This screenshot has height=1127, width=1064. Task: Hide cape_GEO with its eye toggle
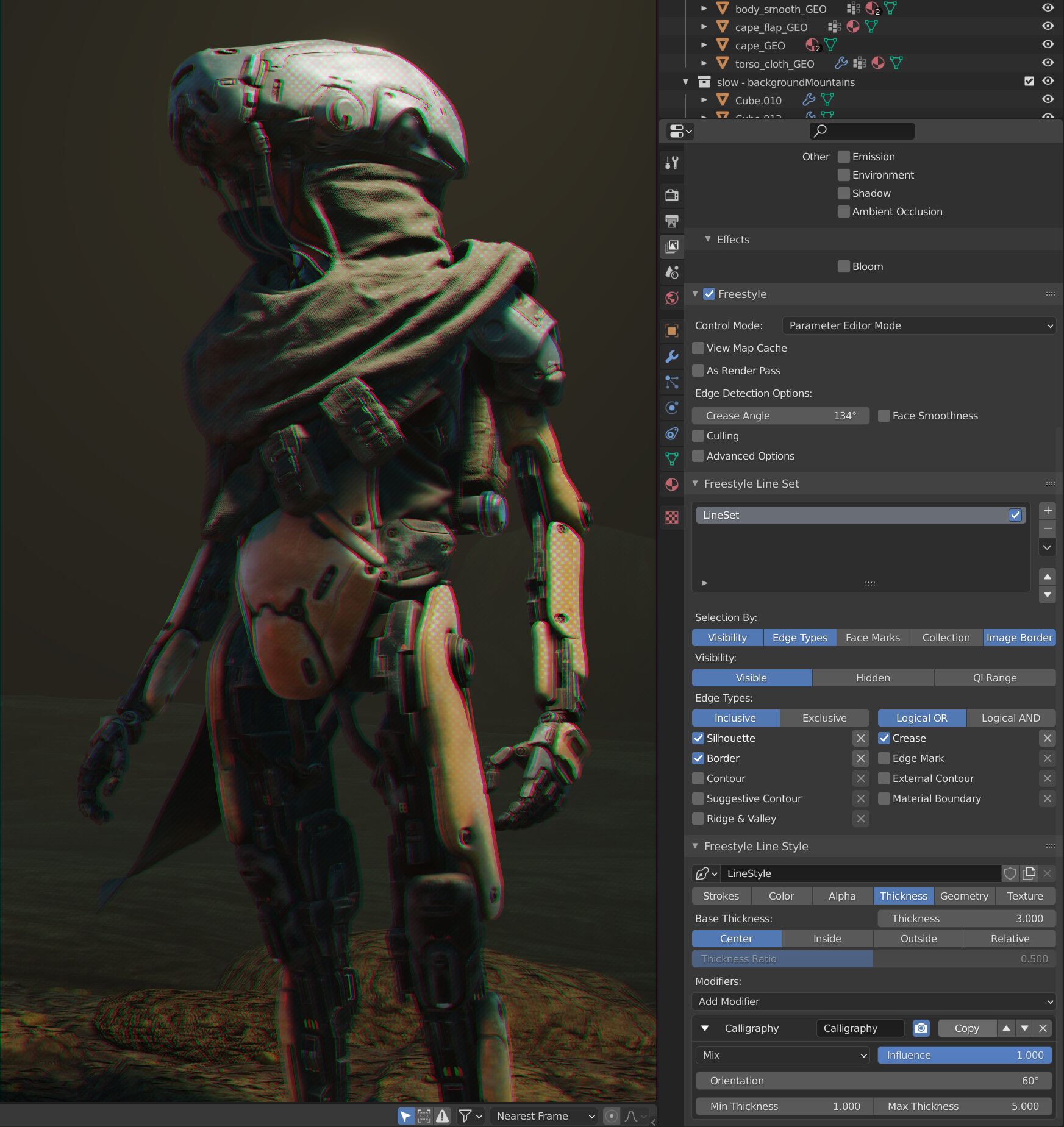[x=1048, y=44]
